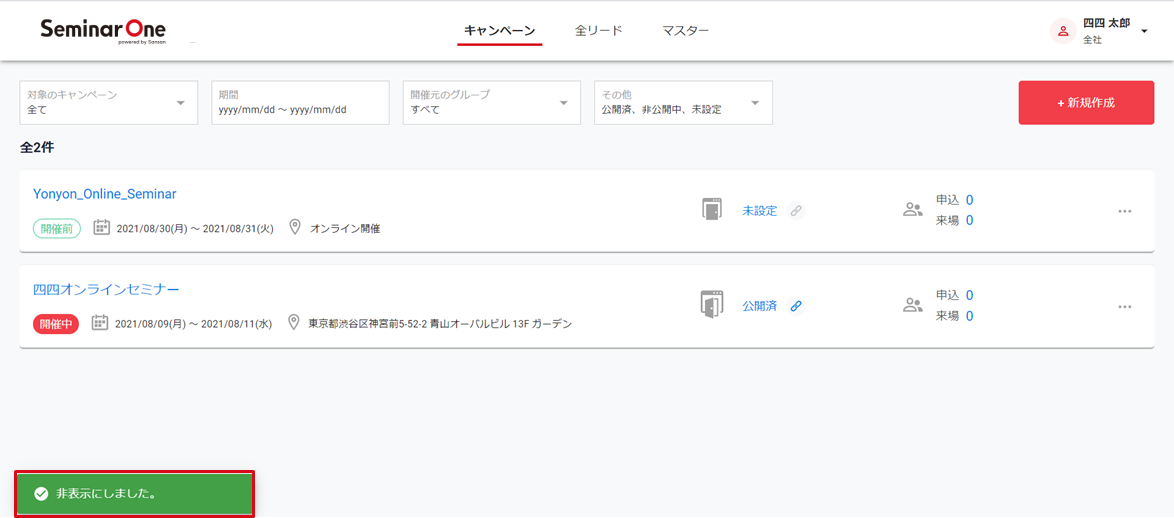The width and height of the screenshot is (1174, 518).
Task: Click the 公開済 status link
Action: coord(759,306)
